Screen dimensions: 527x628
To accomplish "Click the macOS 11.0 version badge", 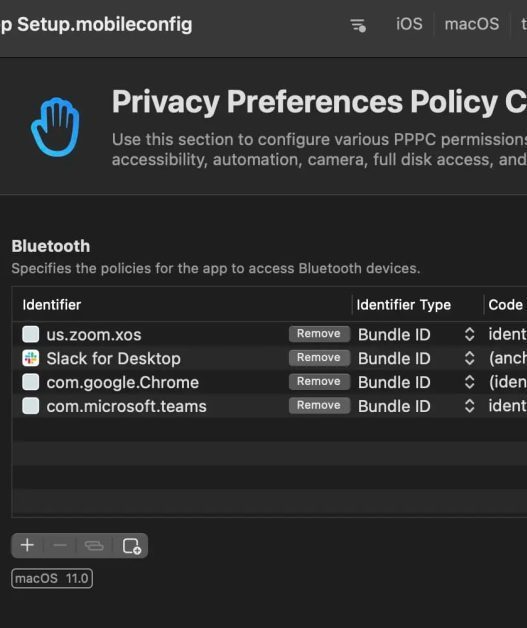I will click(x=52, y=578).
